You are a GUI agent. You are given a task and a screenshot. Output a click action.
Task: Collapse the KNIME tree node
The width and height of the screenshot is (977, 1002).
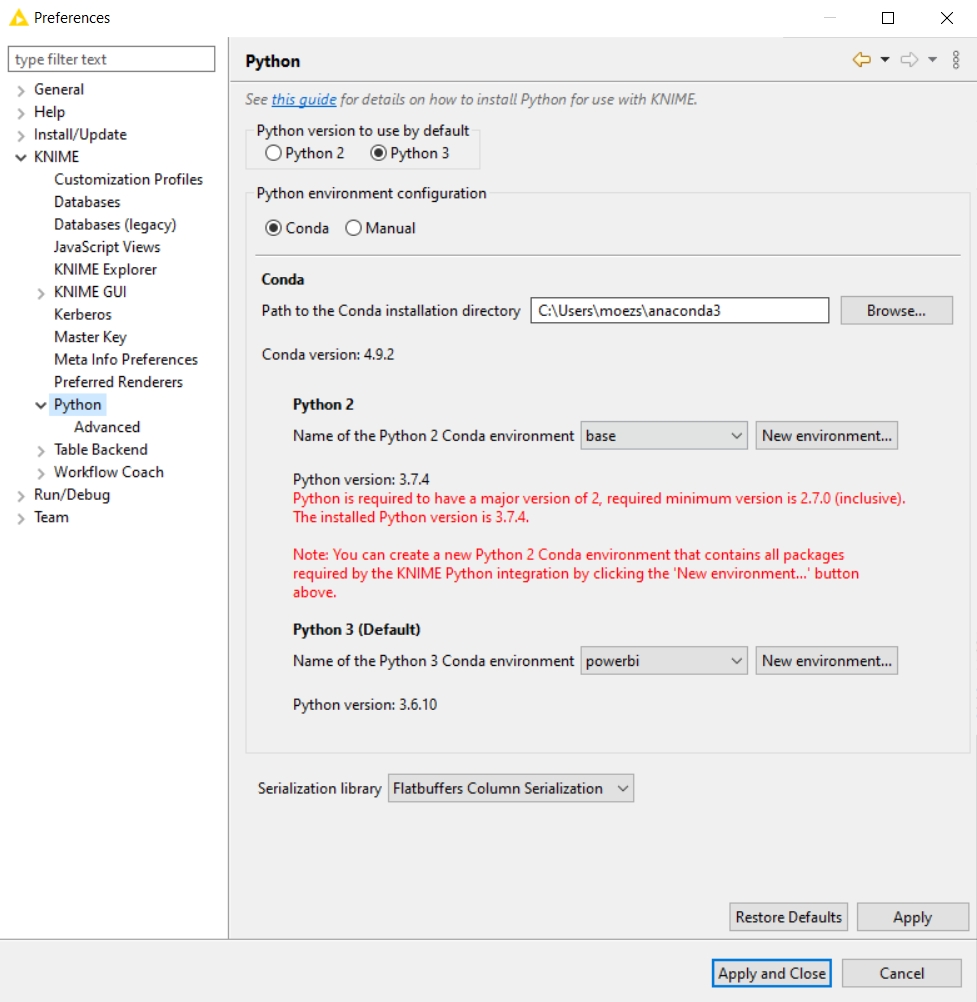click(x=21, y=157)
